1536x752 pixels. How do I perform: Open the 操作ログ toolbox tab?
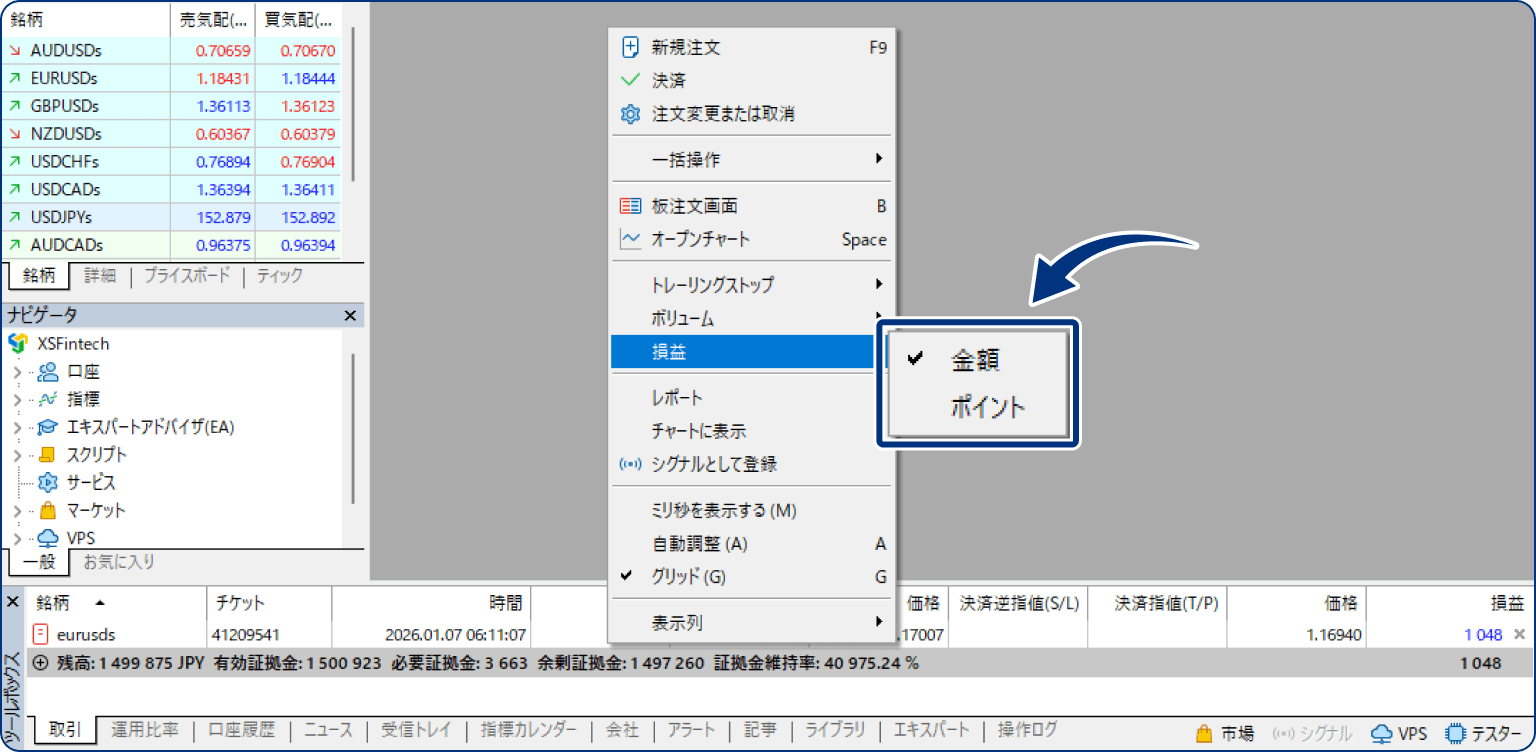click(x=1027, y=731)
